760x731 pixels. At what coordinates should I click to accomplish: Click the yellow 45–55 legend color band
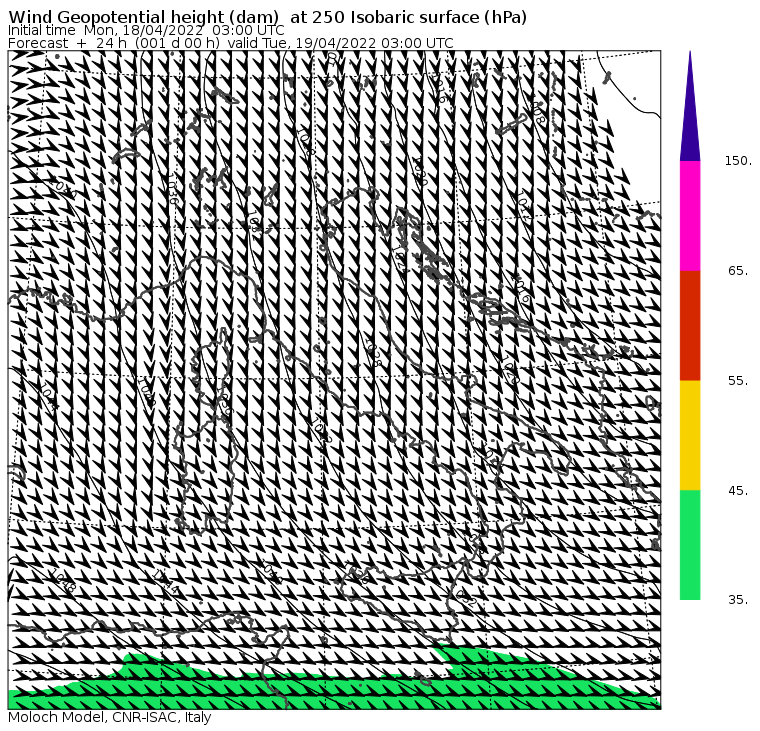(x=690, y=435)
